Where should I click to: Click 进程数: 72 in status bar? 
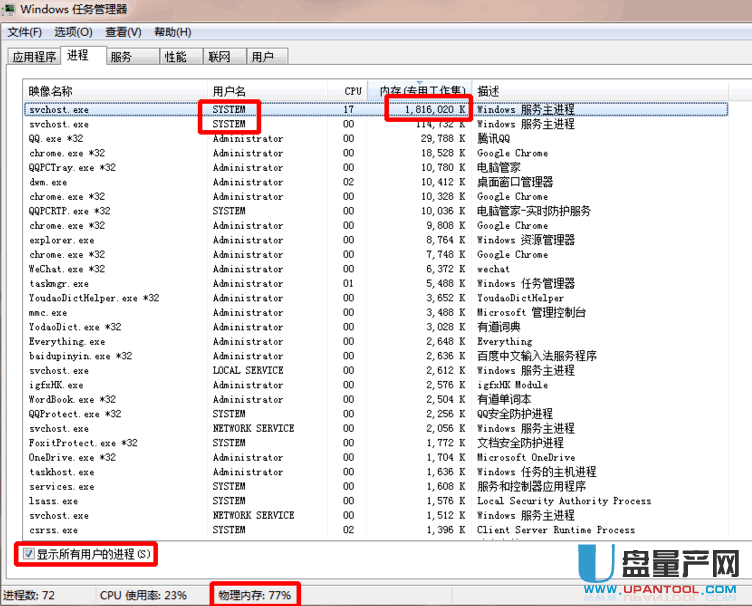29,595
